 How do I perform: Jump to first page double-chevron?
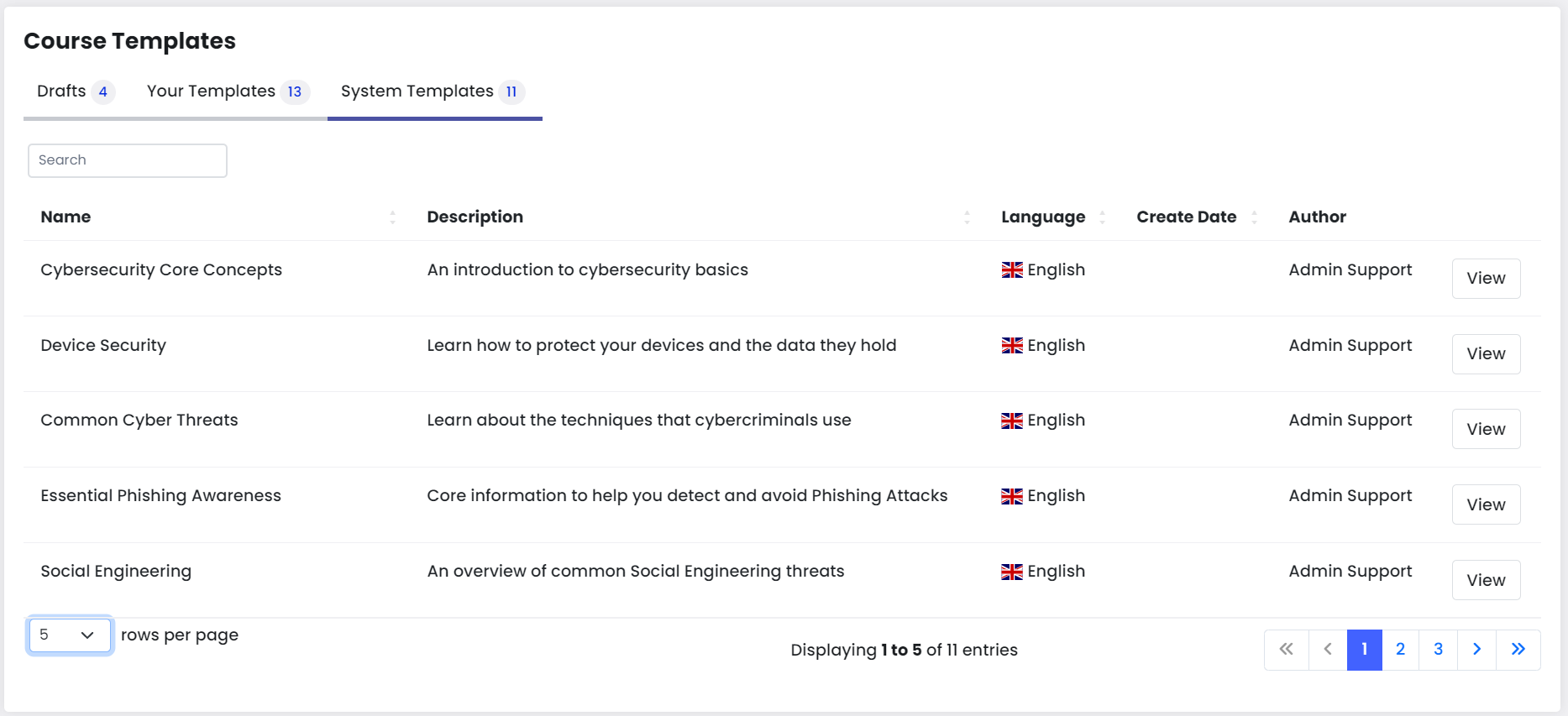1286,650
